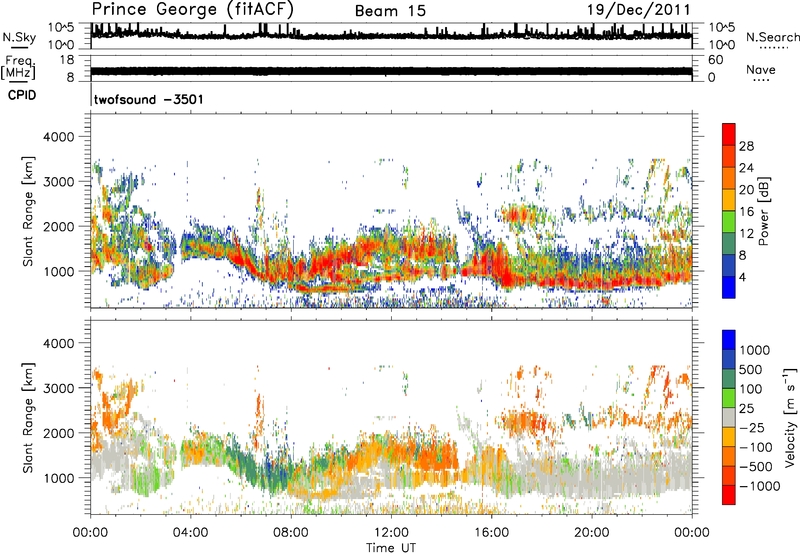The width and height of the screenshot is (800, 554).
Task: Click the "Time UT" axis title
Action: (x=391, y=548)
